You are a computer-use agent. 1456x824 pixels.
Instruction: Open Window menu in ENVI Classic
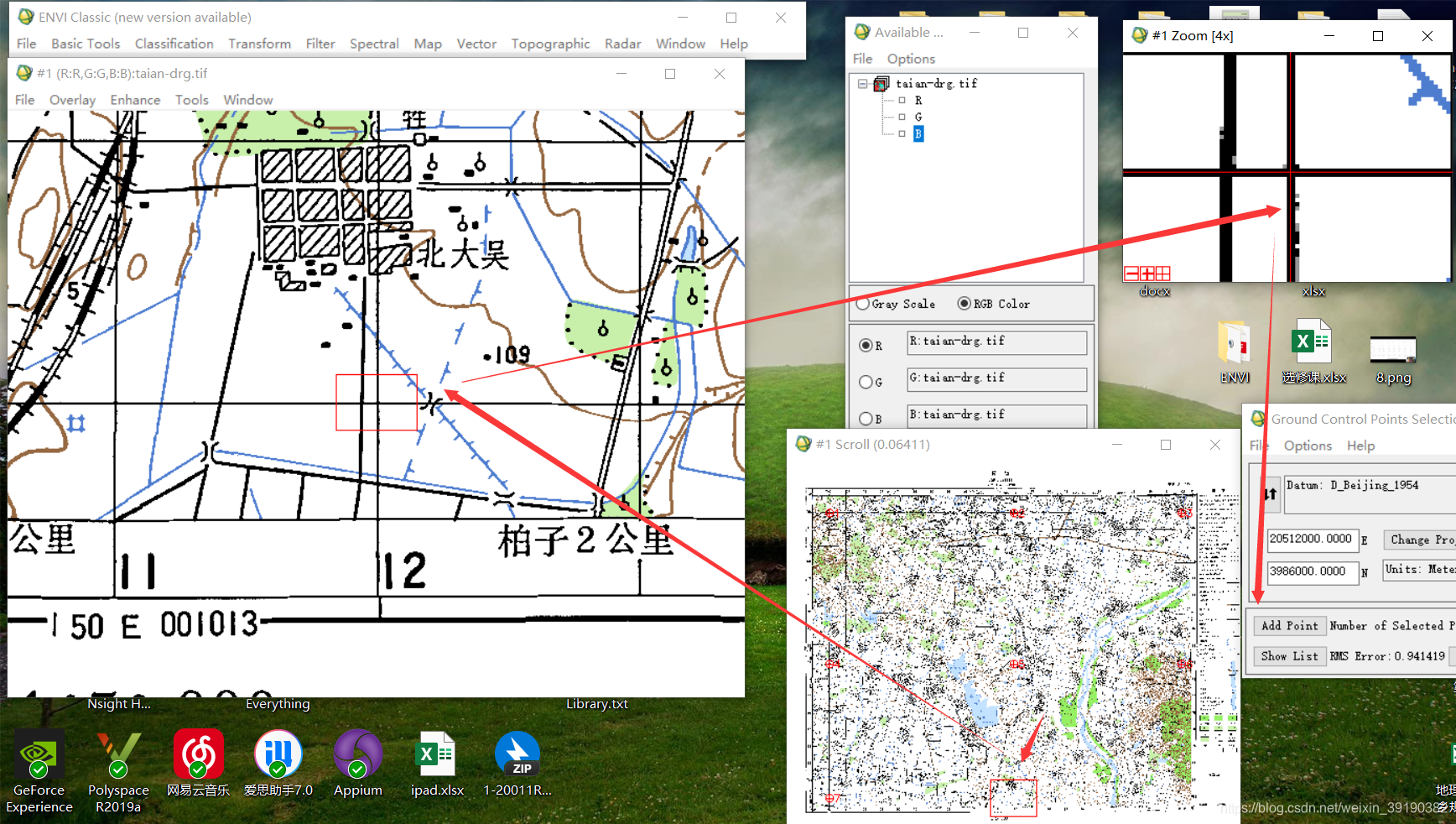tap(680, 44)
